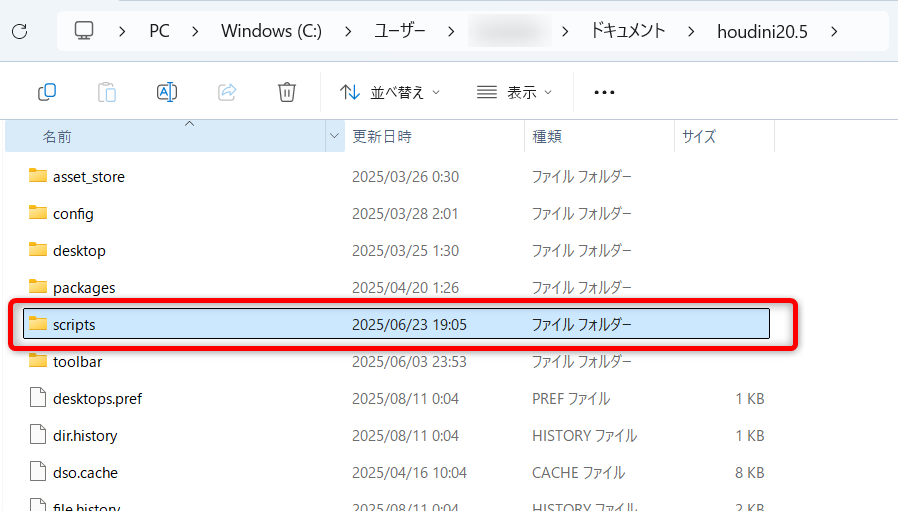Click the packages folder icon
Viewport: 898px width, 511px height.
coord(38,286)
